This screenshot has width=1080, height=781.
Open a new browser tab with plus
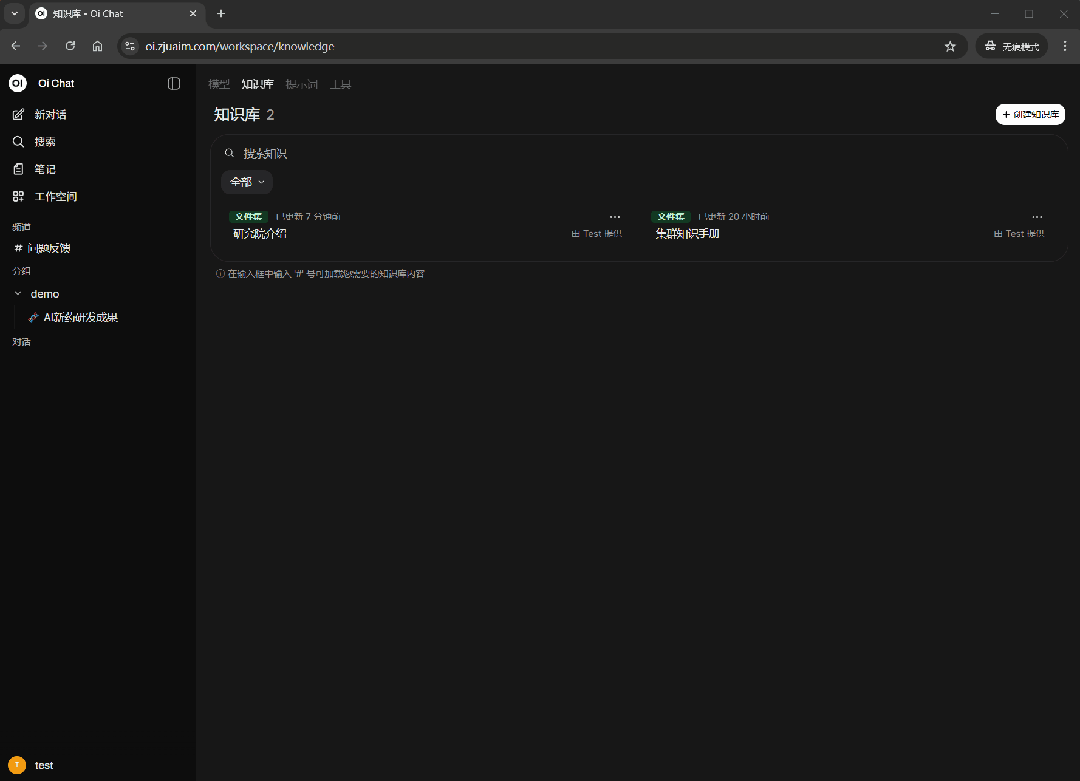pos(221,14)
